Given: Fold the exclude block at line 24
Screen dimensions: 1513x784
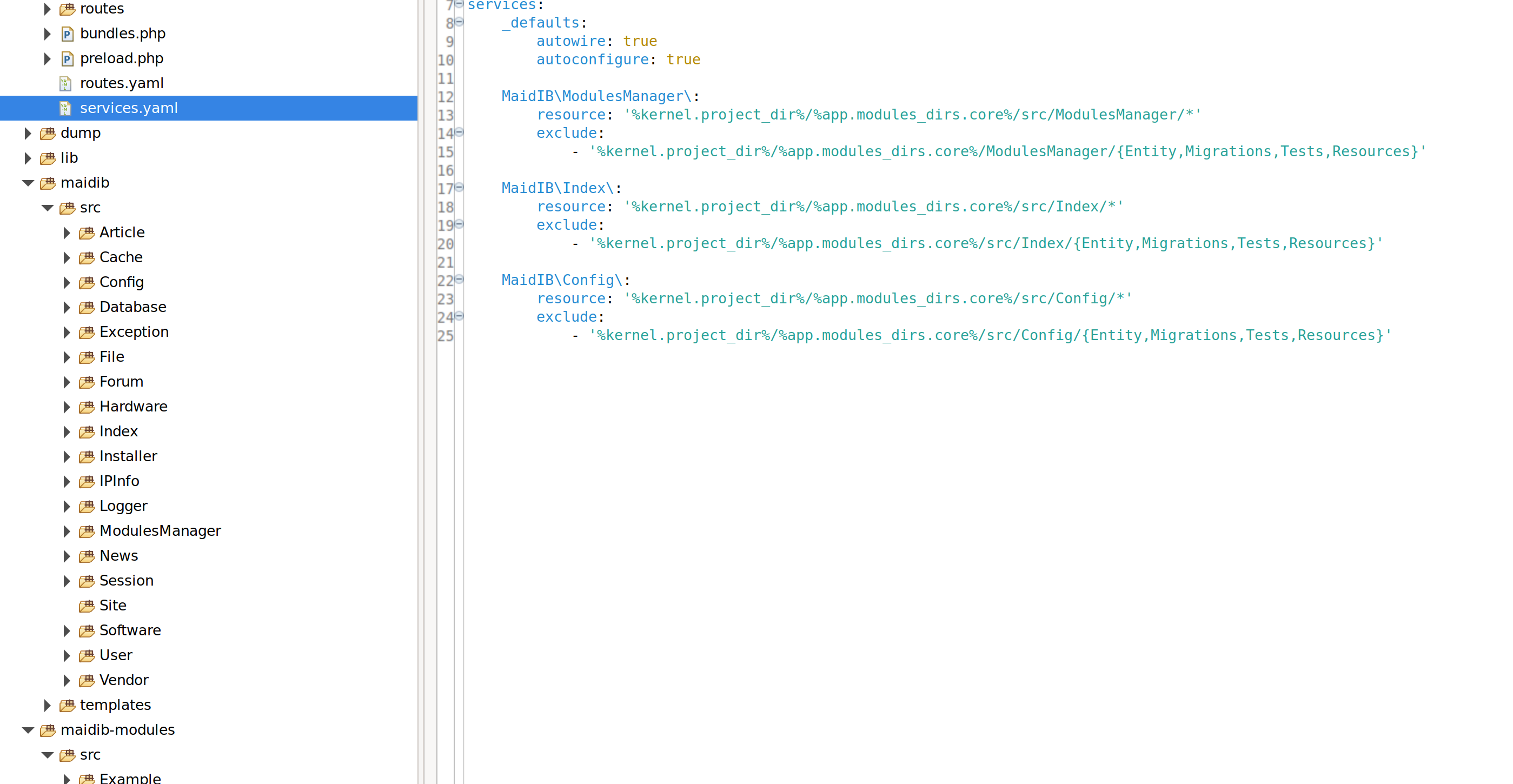Looking at the screenshot, I should 459,316.
